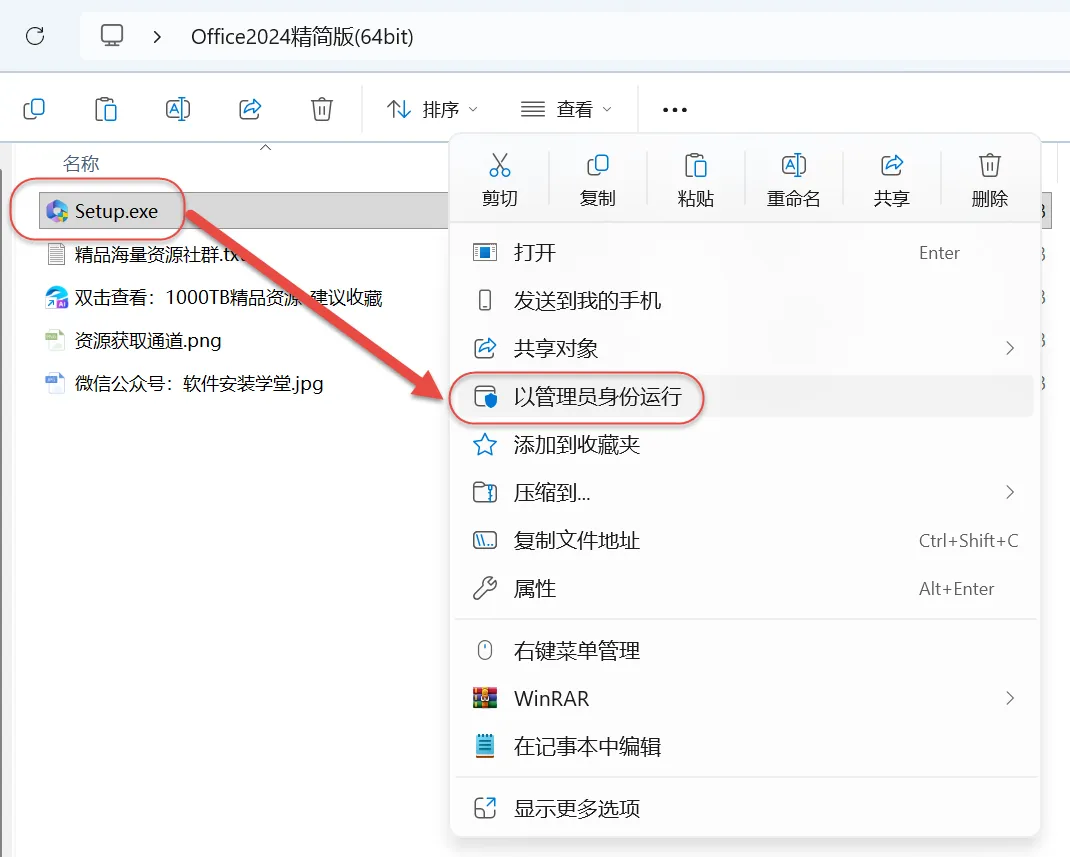Choose 以管理员身份运行 menu entry
This screenshot has height=857, width=1070.
tap(744, 396)
